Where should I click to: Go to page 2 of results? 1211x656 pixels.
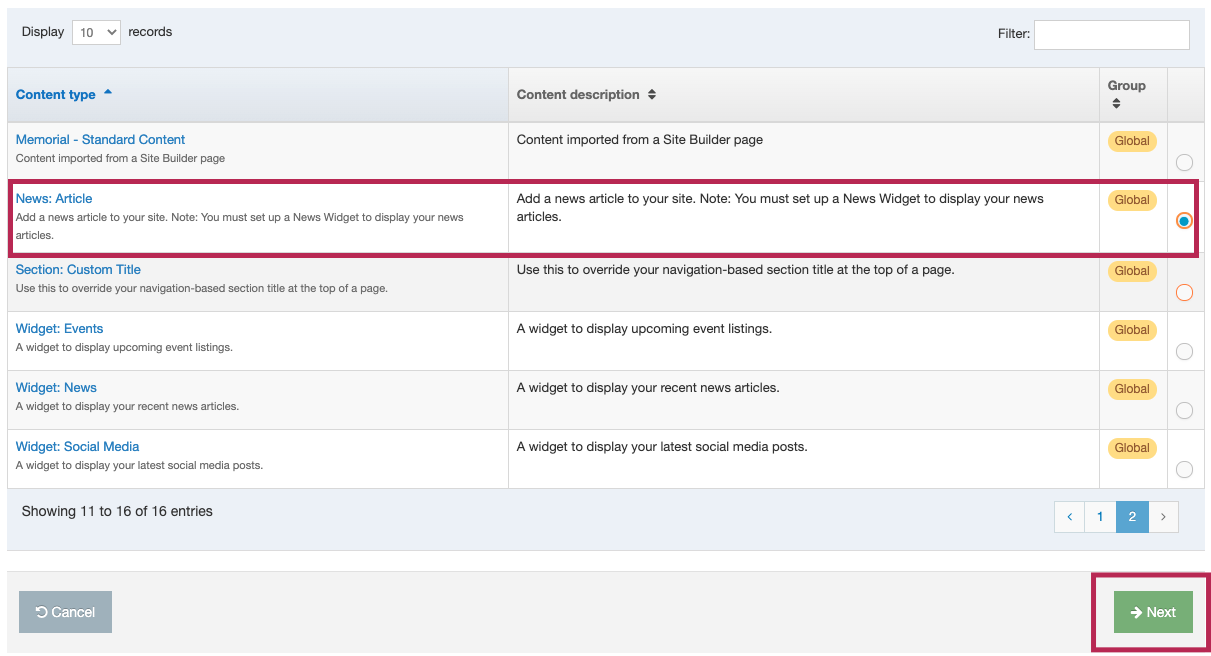point(1132,516)
